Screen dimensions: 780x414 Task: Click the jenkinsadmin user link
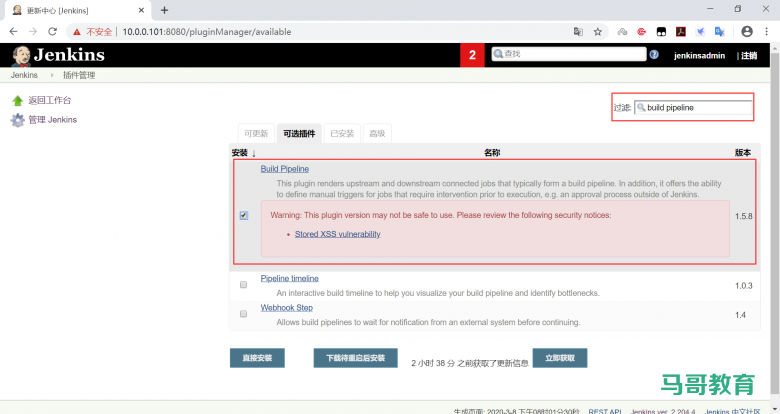point(699,56)
